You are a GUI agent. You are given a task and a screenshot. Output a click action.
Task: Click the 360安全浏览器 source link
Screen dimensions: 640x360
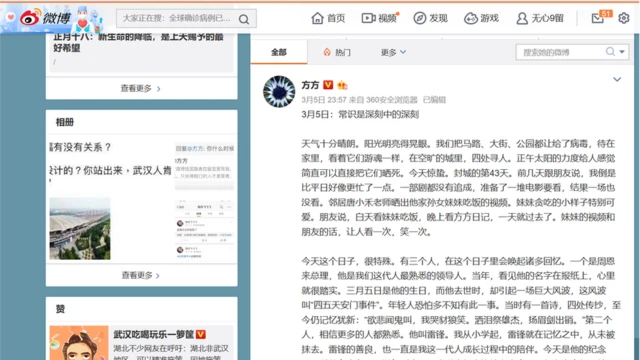[392, 100]
